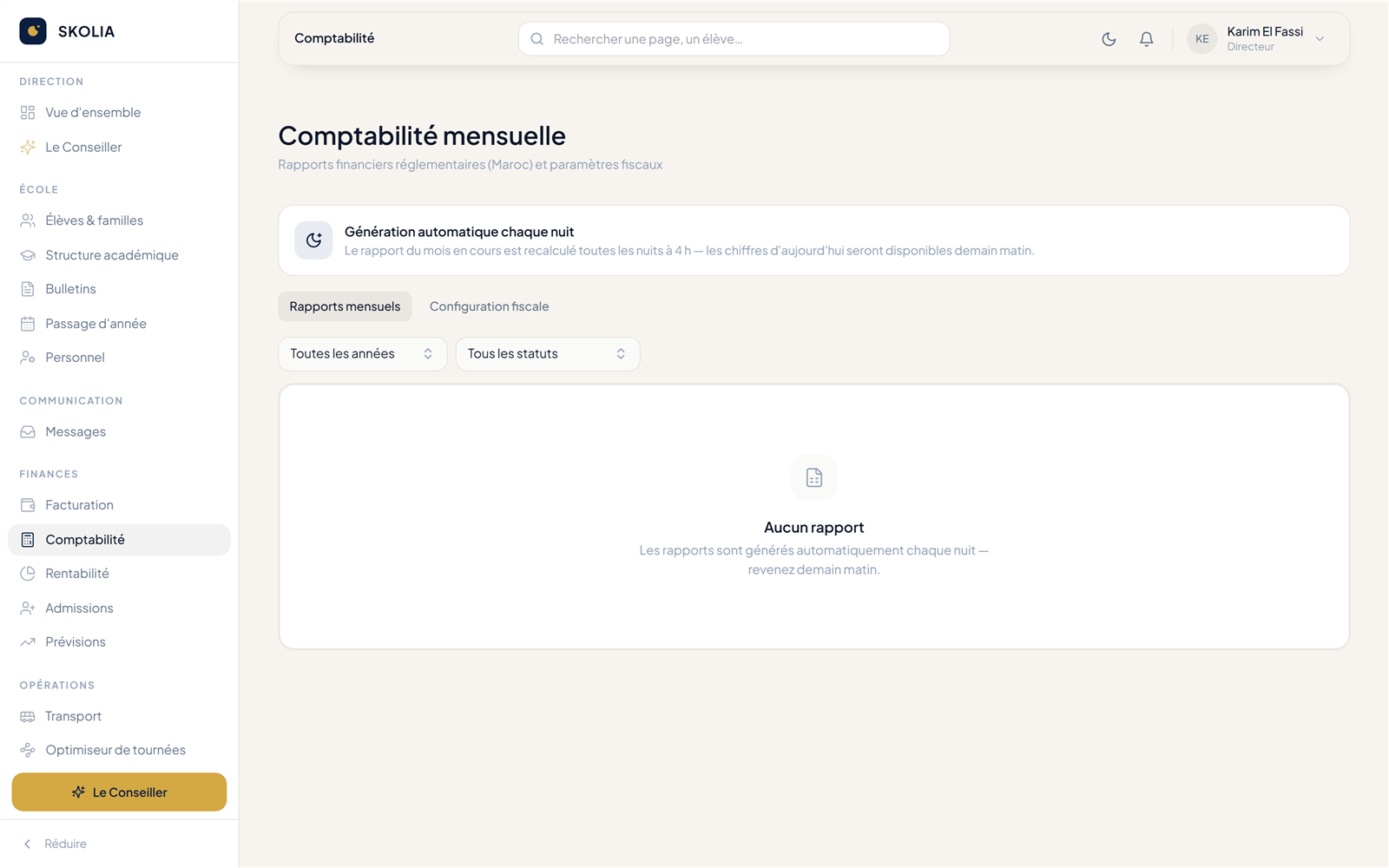
Task: Click the page search input field
Action: point(734,39)
